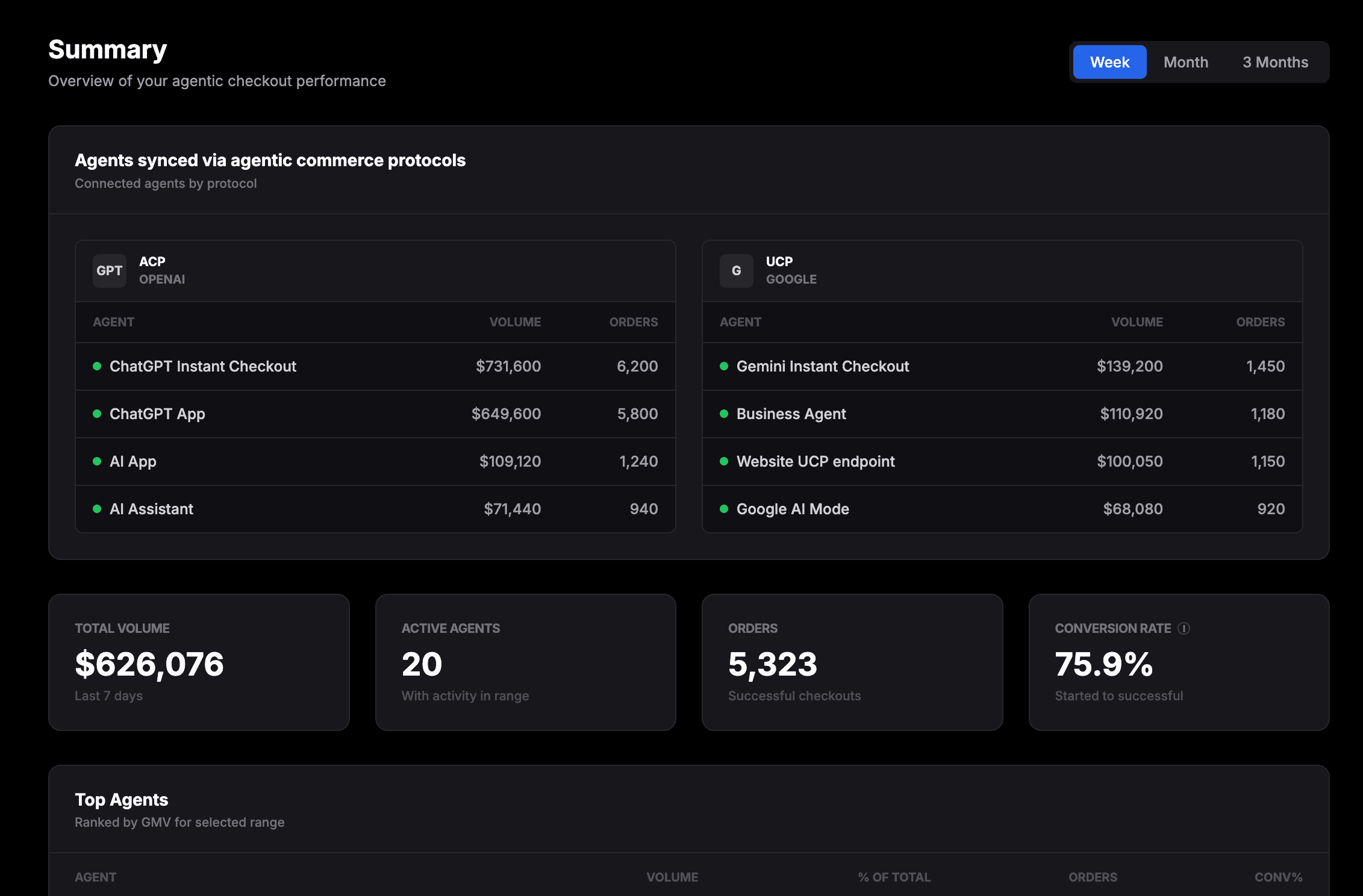Sort Top Agents by % of Total
Screen dimensions: 1363x896
pos(894,877)
